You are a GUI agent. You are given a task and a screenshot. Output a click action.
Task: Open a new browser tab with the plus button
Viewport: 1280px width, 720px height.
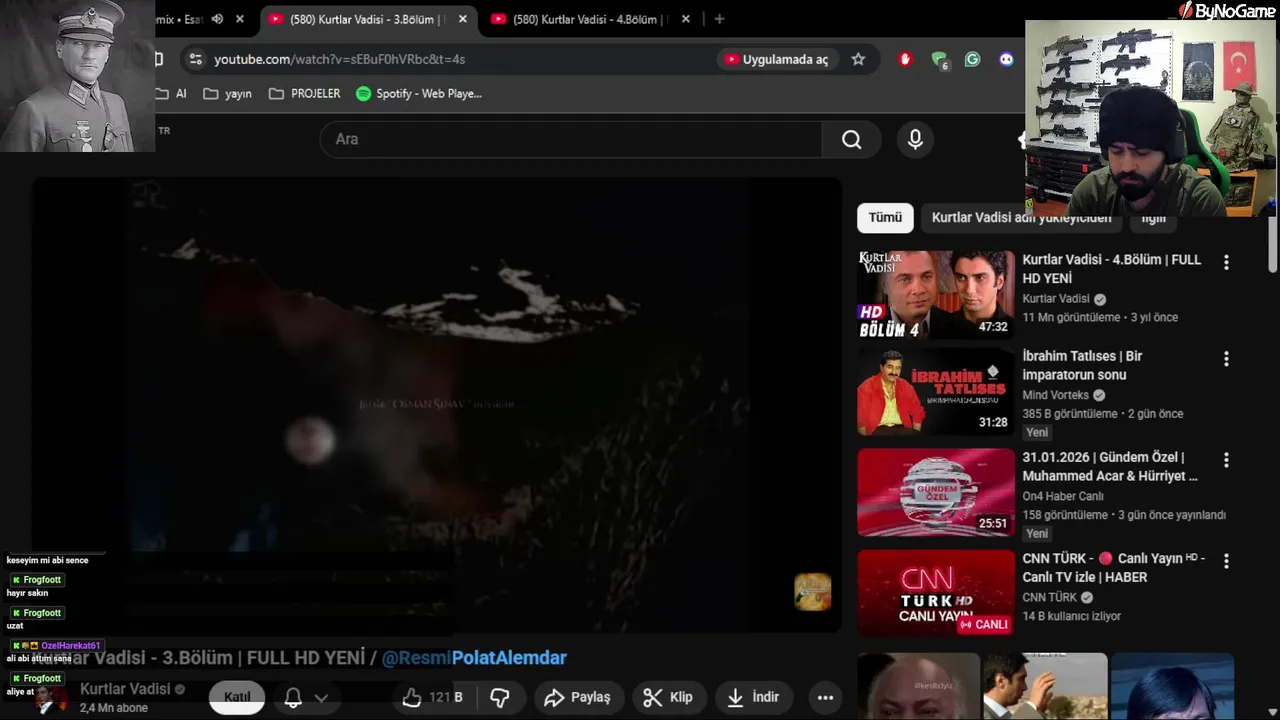(719, 19)
